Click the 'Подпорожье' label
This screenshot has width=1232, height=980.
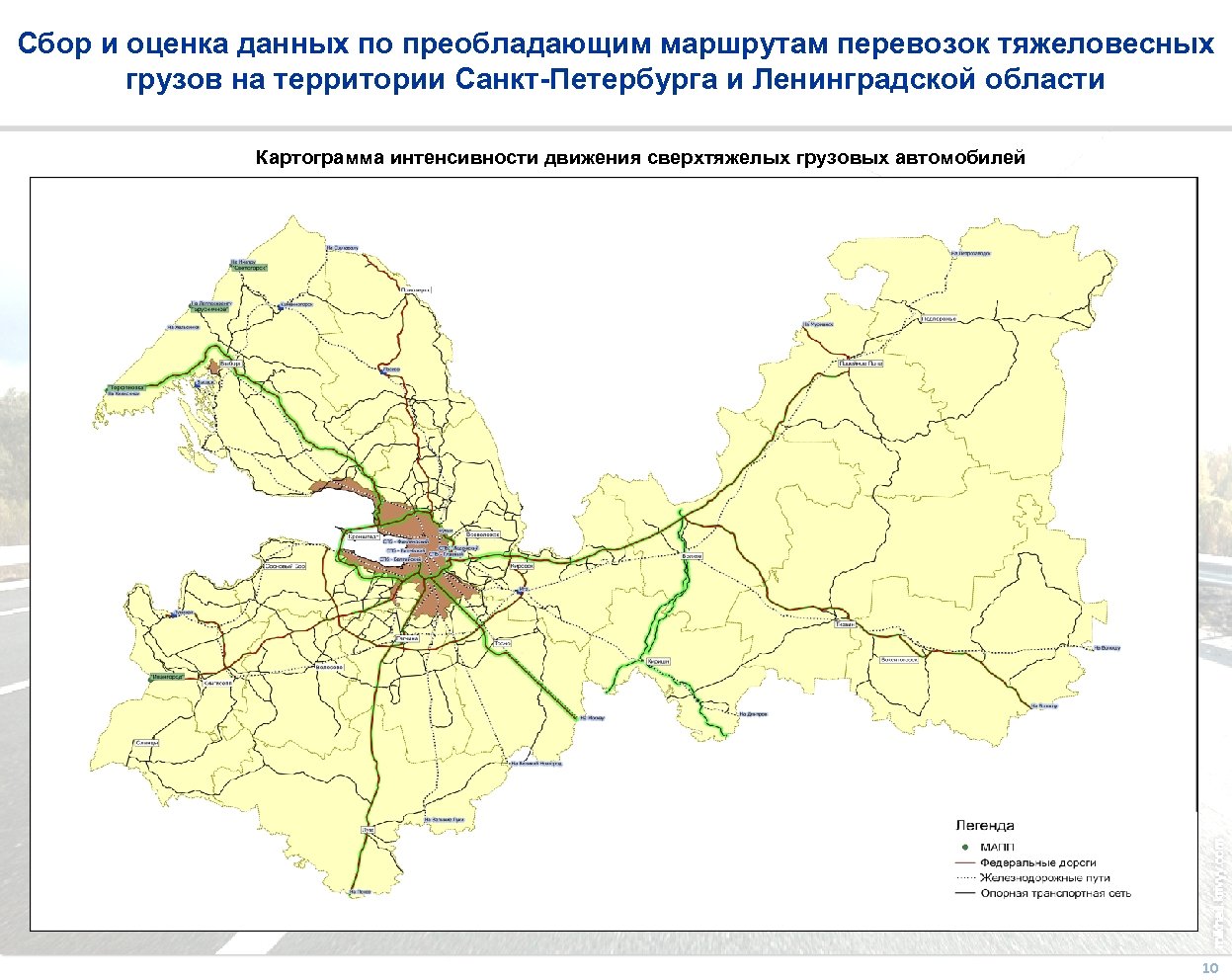[938, 319]
